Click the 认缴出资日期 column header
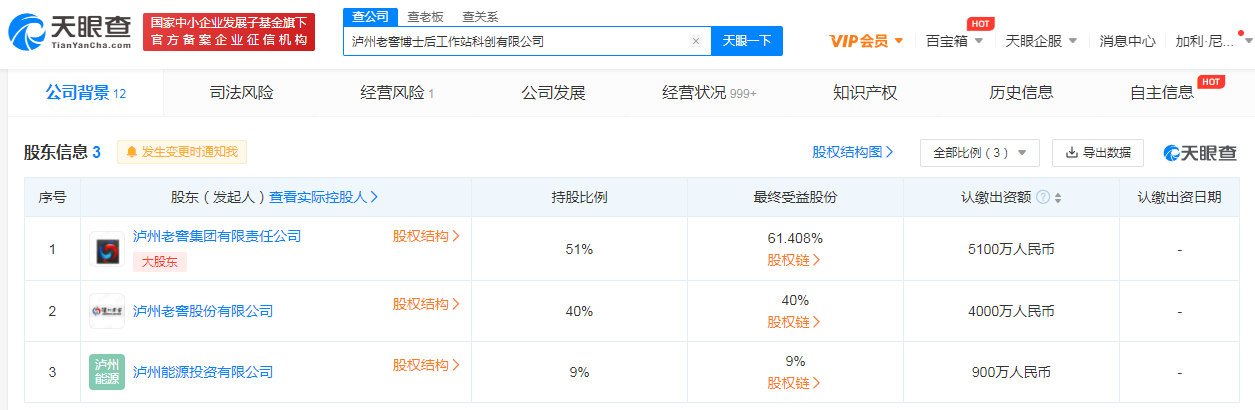 click(x=1179, y=197)
